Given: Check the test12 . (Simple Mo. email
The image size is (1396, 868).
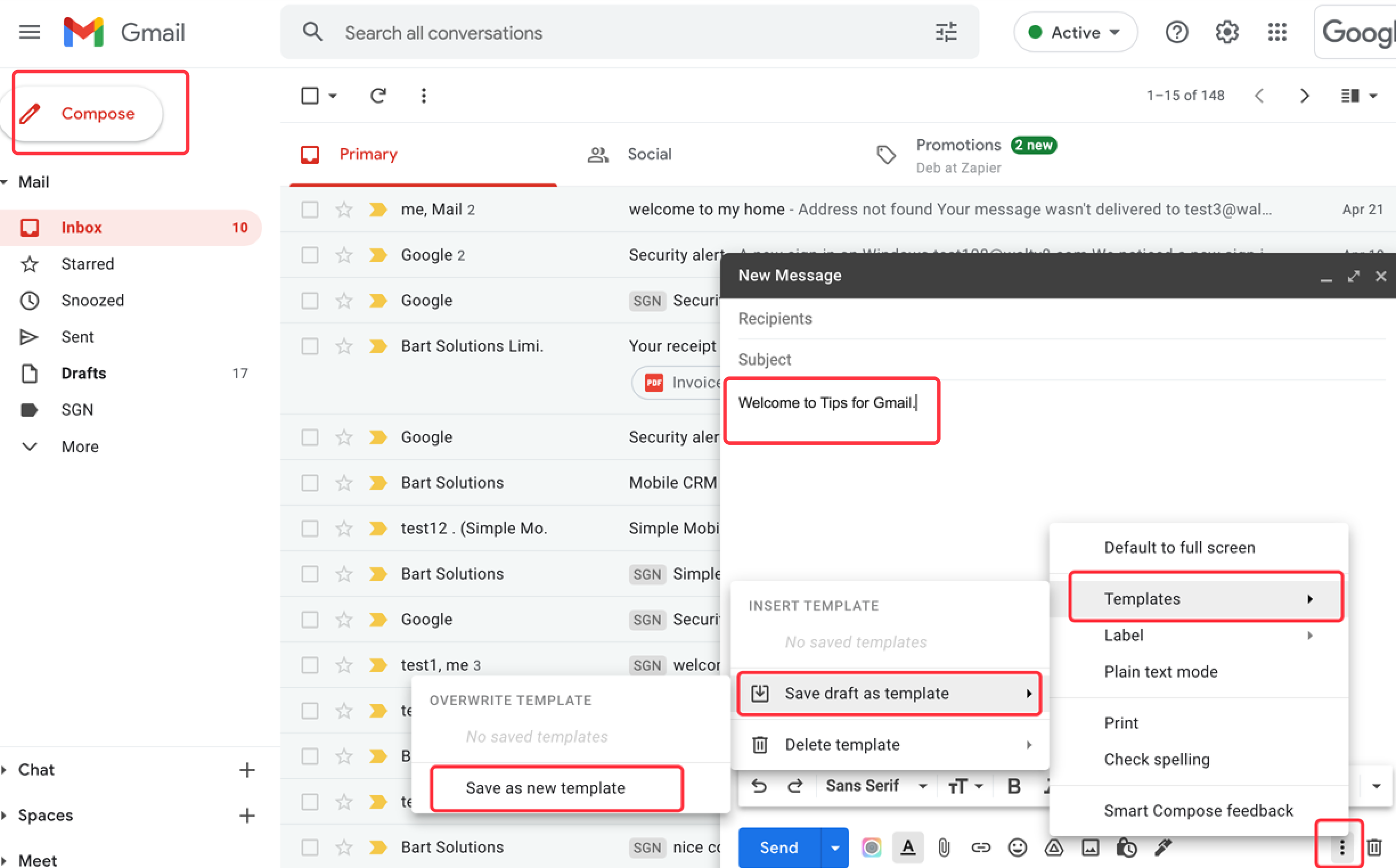Looking at the screenshot, I should point(309,528).
